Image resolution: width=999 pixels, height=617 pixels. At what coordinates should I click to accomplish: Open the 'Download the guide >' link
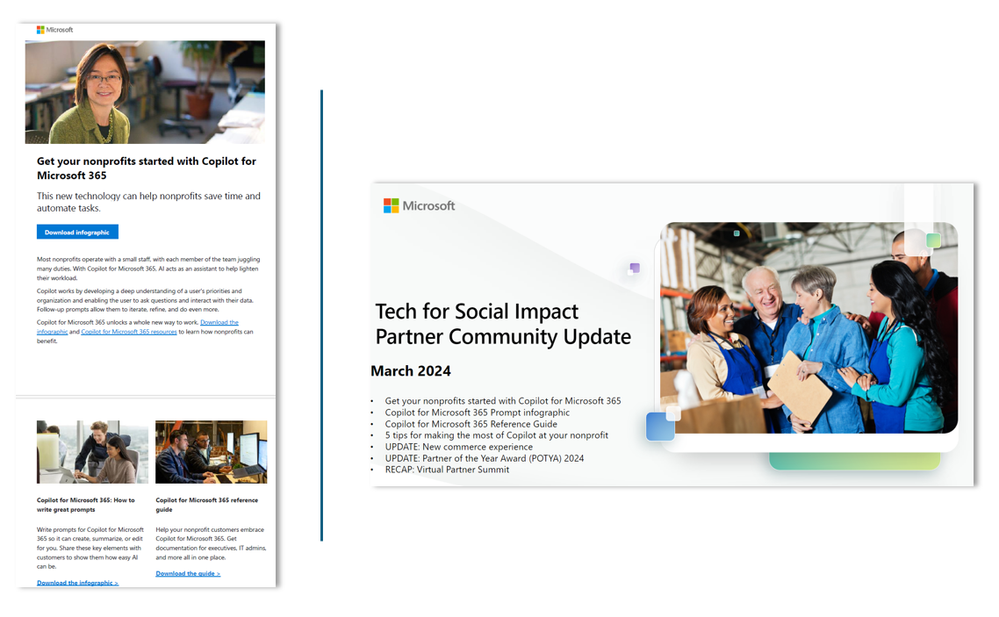pyautogui.click(x=187, y=574)
